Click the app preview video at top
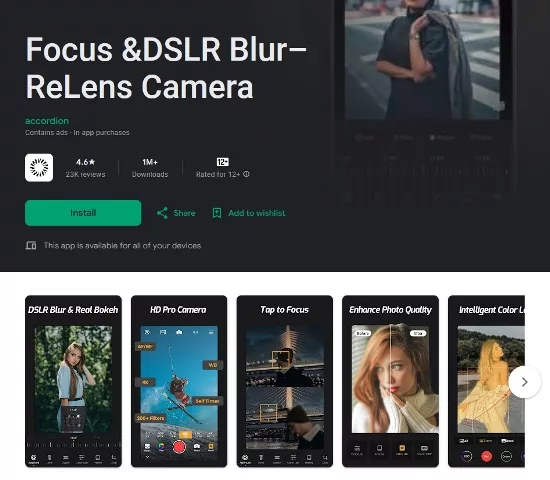 click(424, 102)
